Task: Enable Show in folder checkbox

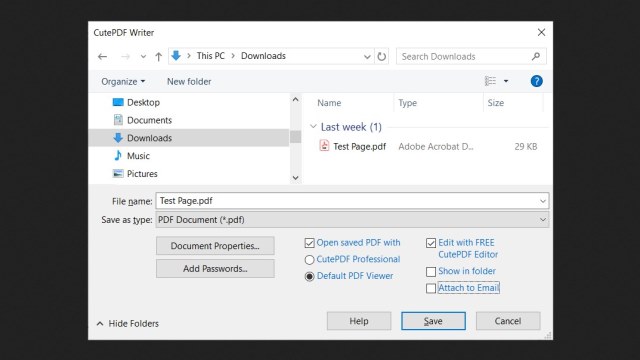Action: 431,272
